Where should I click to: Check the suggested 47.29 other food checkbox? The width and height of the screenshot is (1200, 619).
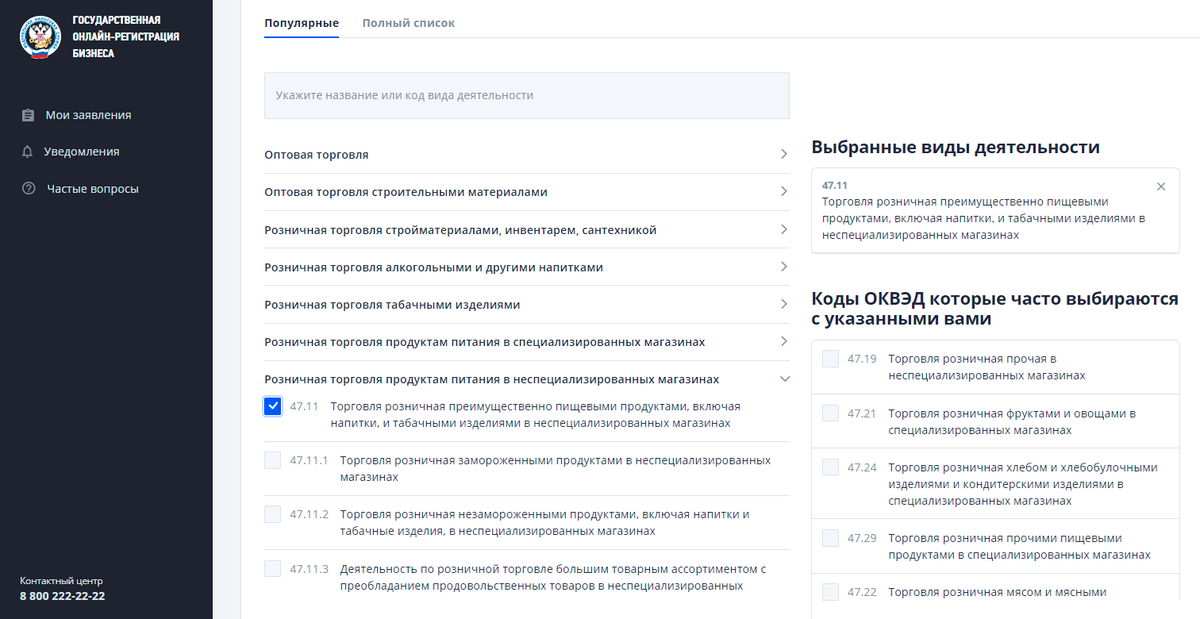coord(830,538)
